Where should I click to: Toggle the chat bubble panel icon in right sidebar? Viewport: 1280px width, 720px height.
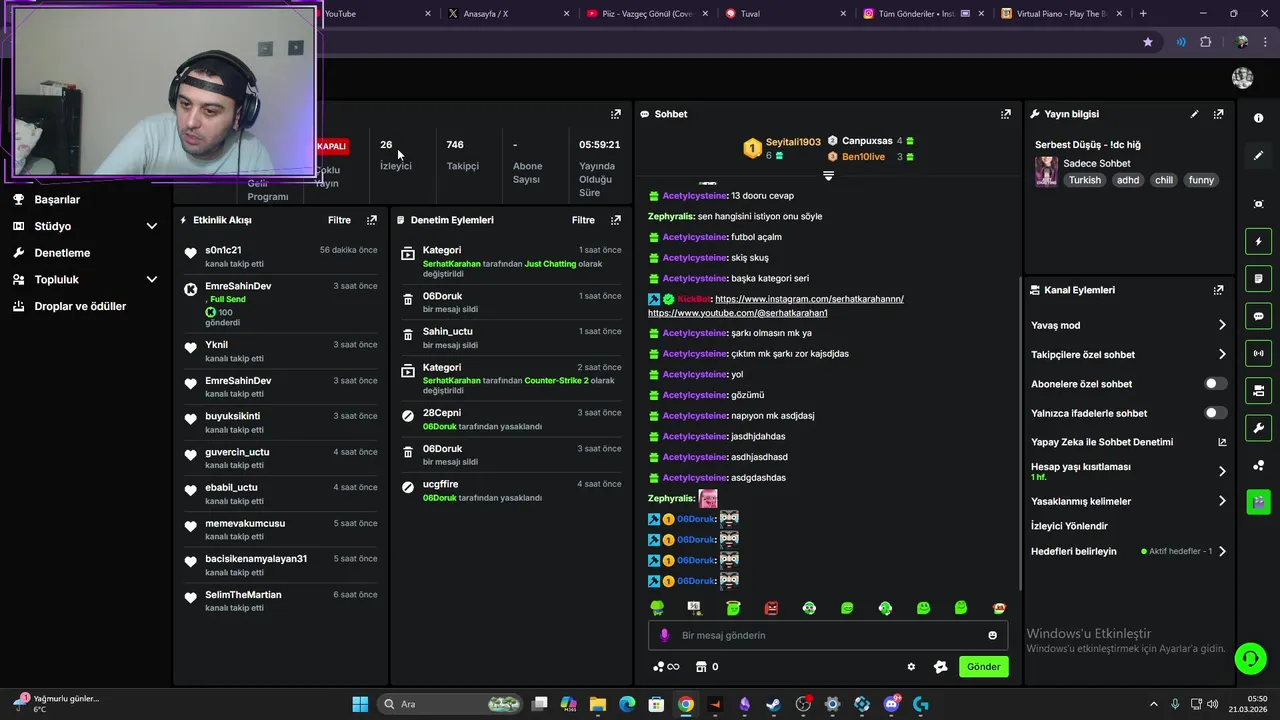click(1258, 316)
